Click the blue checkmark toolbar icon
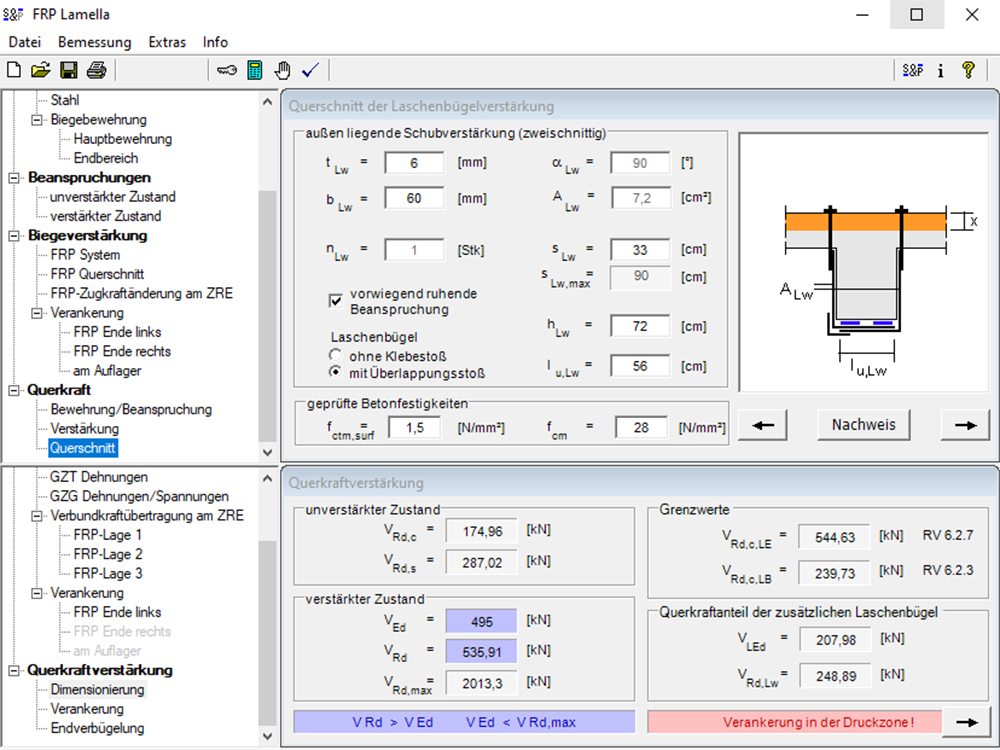Viewport: 1000px width, 750px height. click(x=311, y=70)
